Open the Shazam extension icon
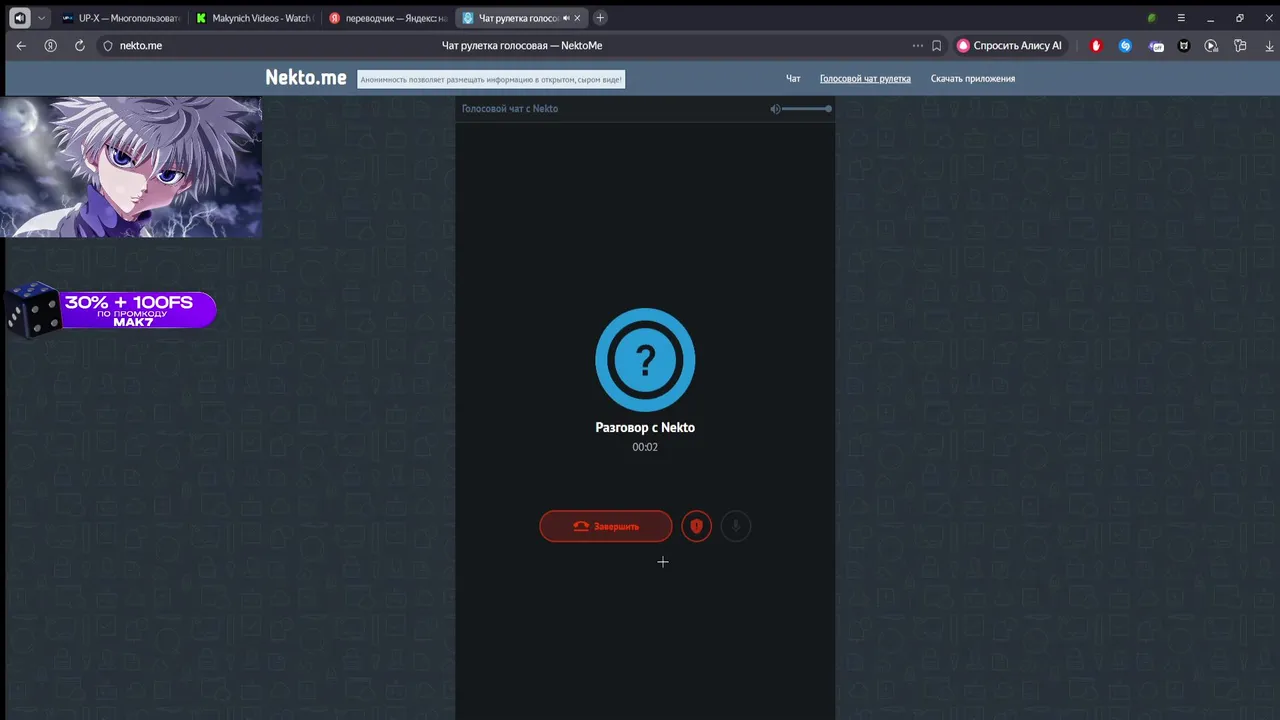This screenshot has height=720, width=1280. point(1125,45)
